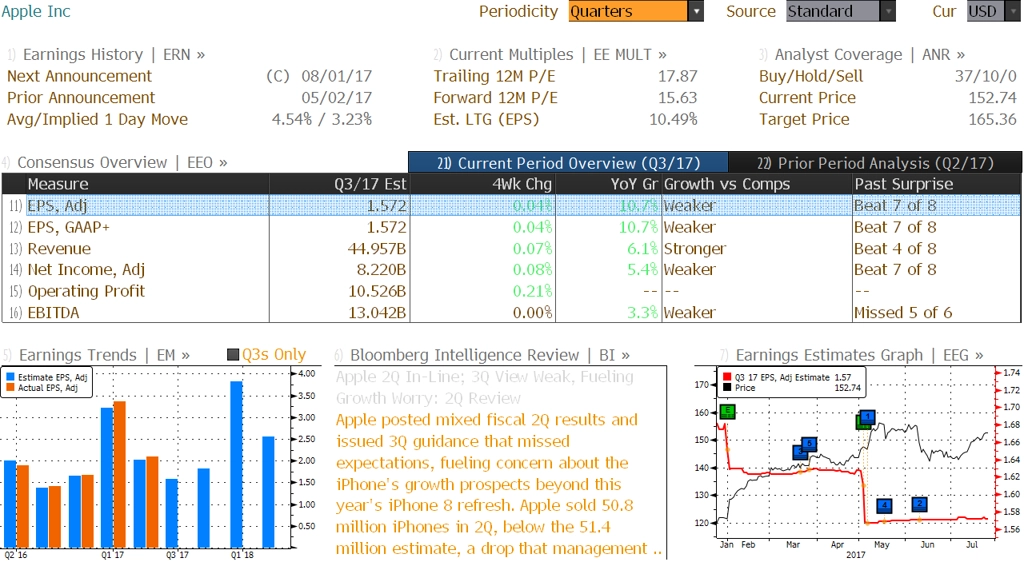This screenshot has width=1024, height=562.
Task: Select row 14) Net Income, Adj
Action: pos(511,270)
